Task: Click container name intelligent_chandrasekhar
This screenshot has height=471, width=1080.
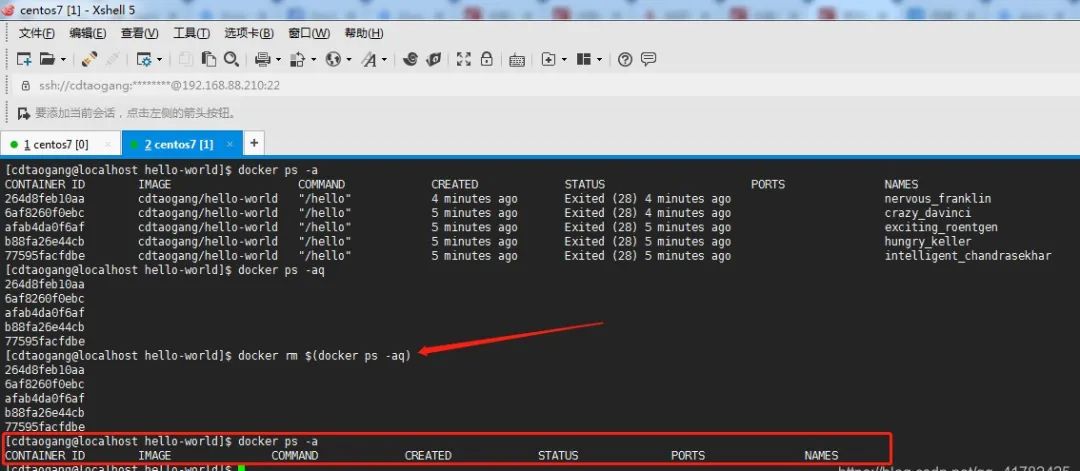Action: point(968,255)
